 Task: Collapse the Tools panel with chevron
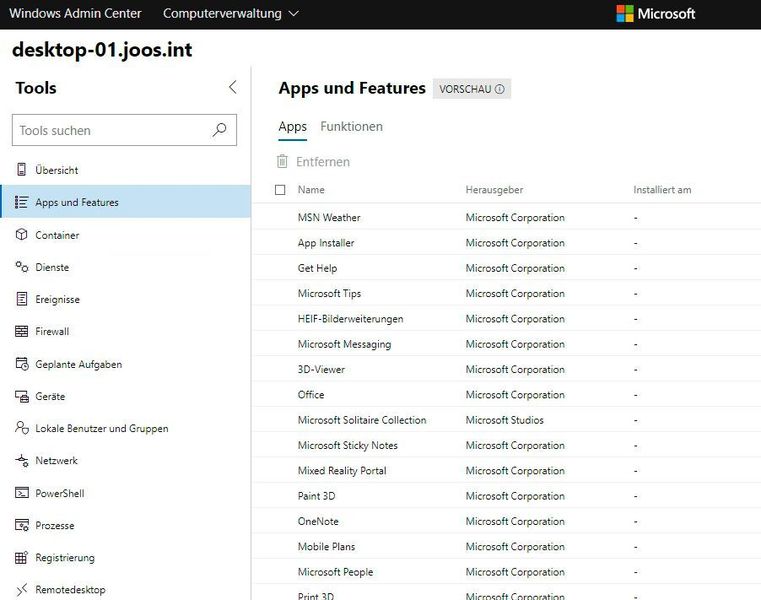[232, 87]
